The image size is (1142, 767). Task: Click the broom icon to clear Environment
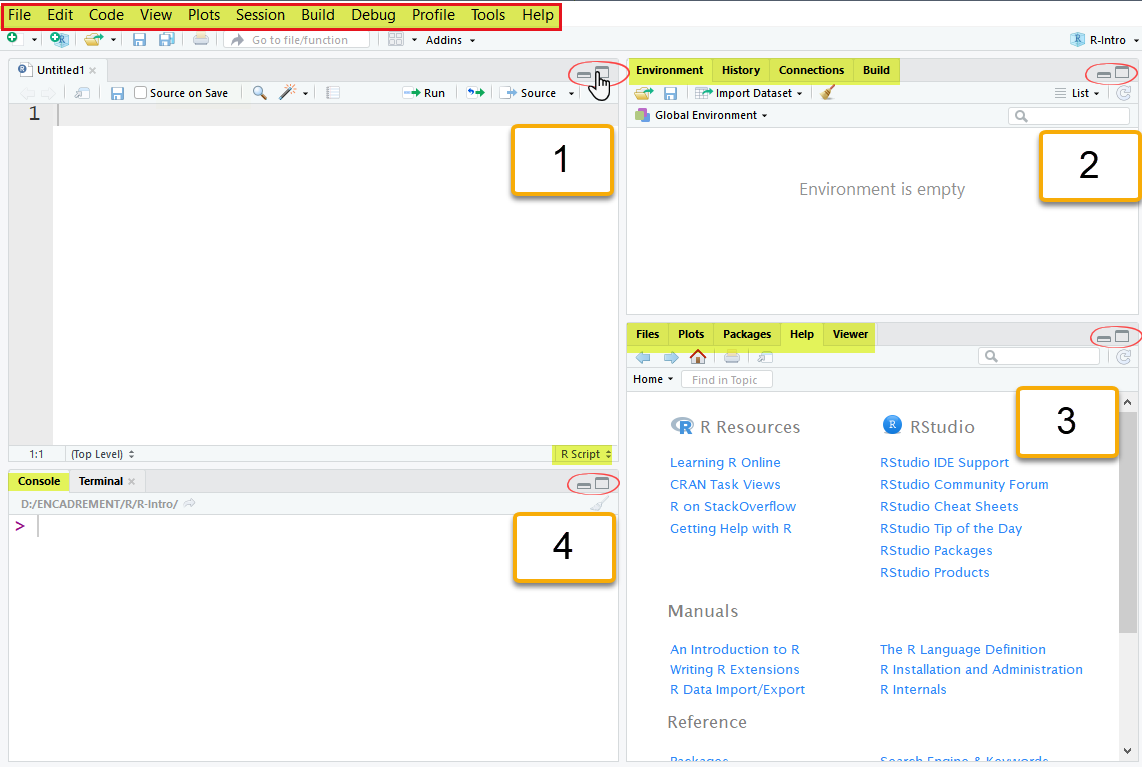click(827, 93)
